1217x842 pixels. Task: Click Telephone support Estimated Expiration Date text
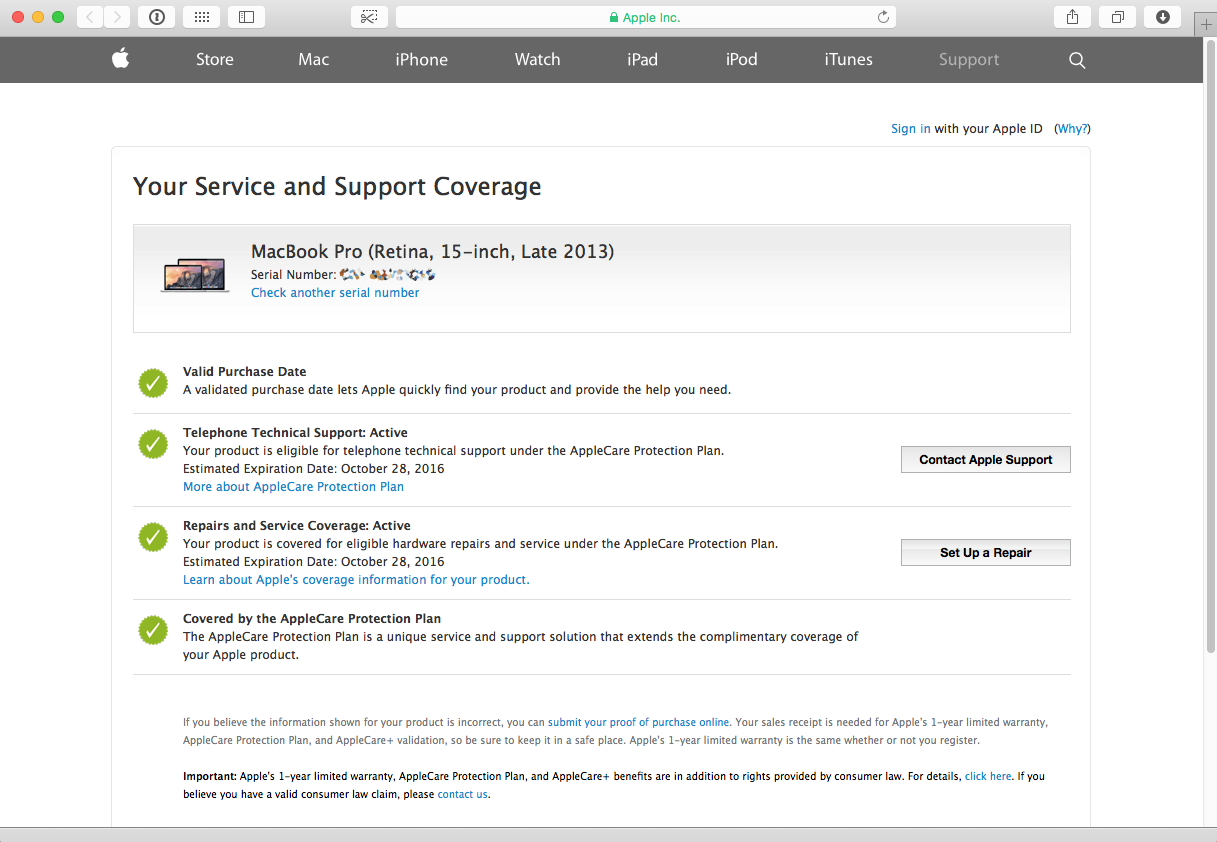(x=313, y=469)
